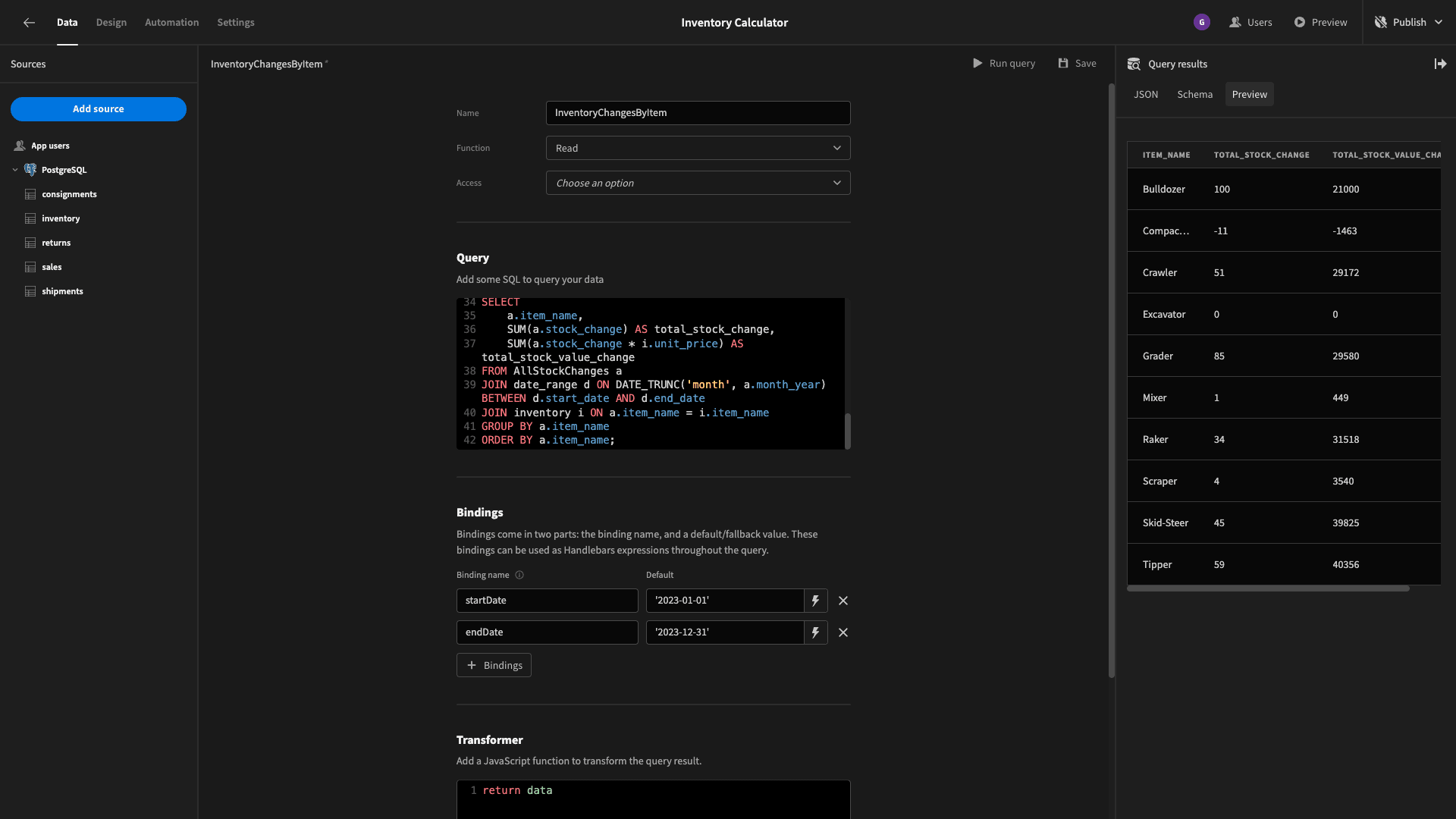Add a new binding with Bindings button

(494, 665)
